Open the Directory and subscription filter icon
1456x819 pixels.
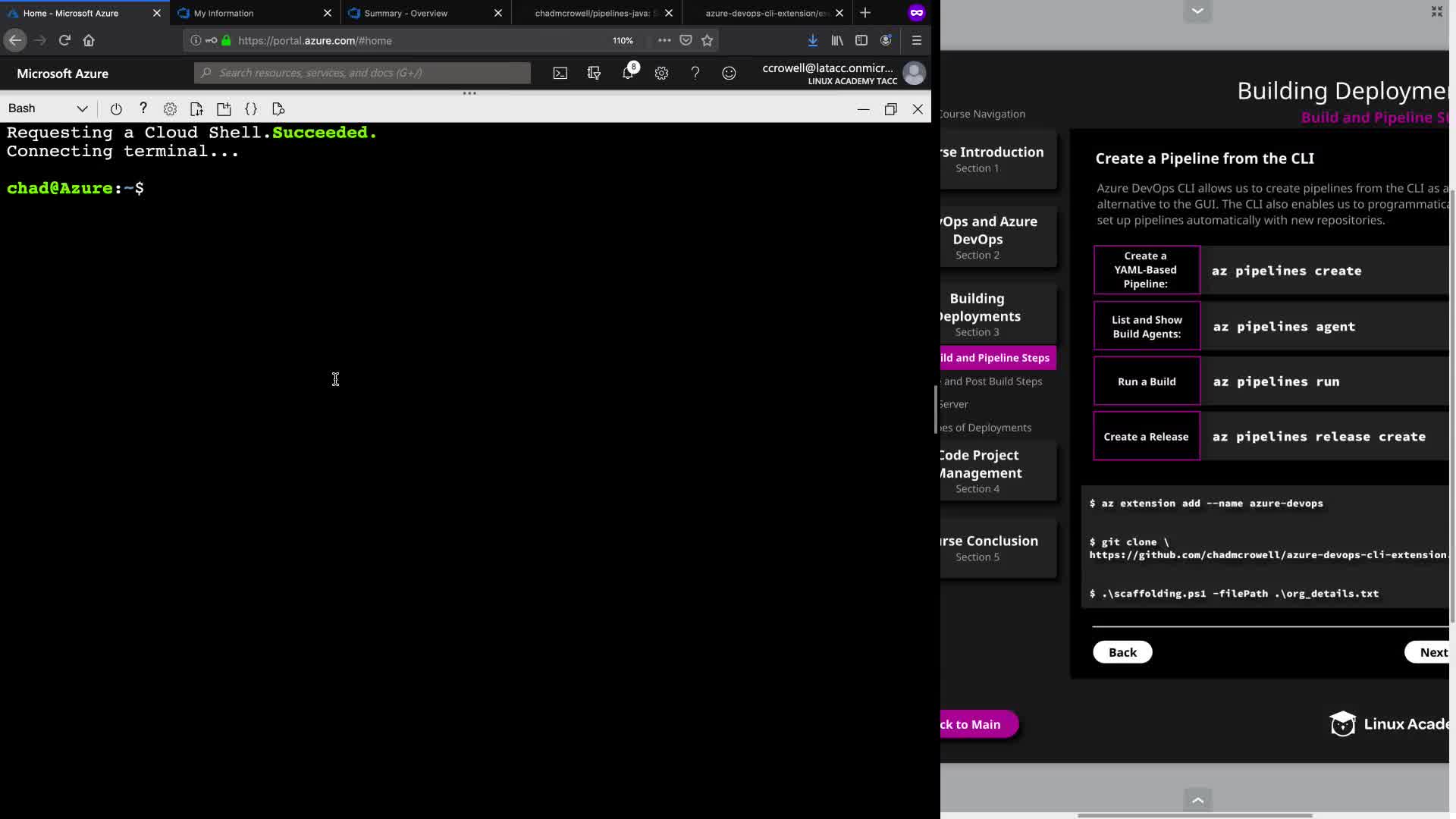pos(594,74)
